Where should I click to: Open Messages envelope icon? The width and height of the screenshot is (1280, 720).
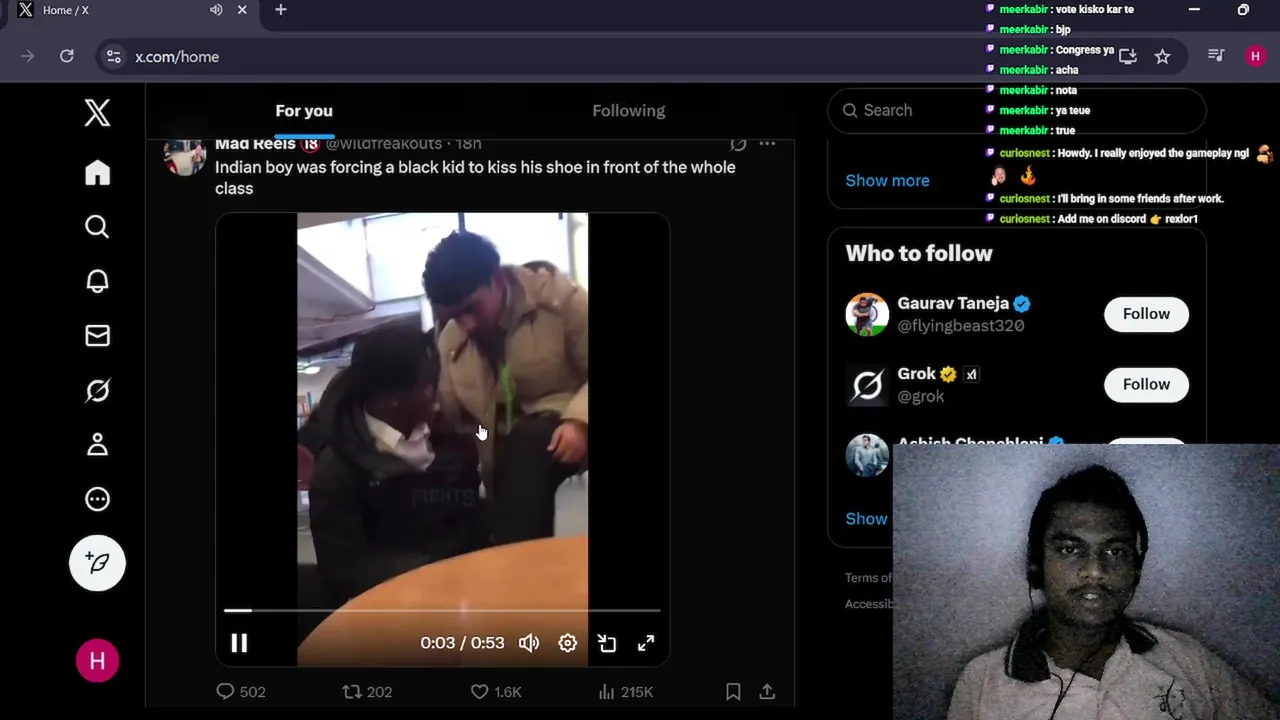pos(97,336)
